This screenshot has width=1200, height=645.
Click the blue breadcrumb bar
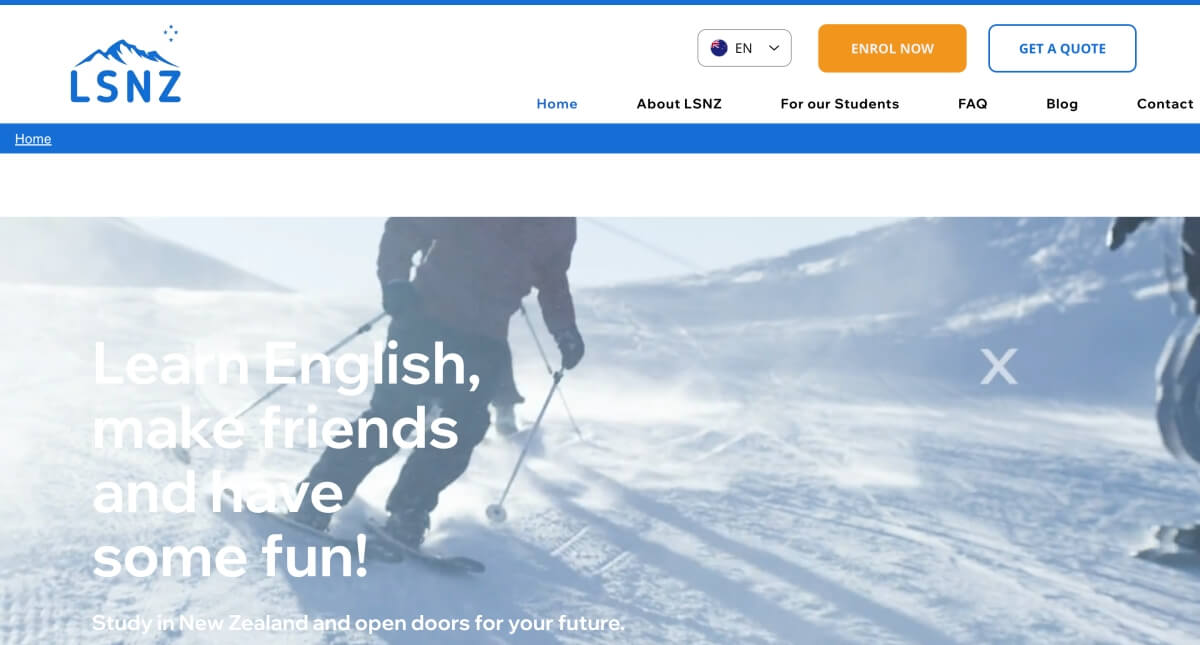click(600, 139)
